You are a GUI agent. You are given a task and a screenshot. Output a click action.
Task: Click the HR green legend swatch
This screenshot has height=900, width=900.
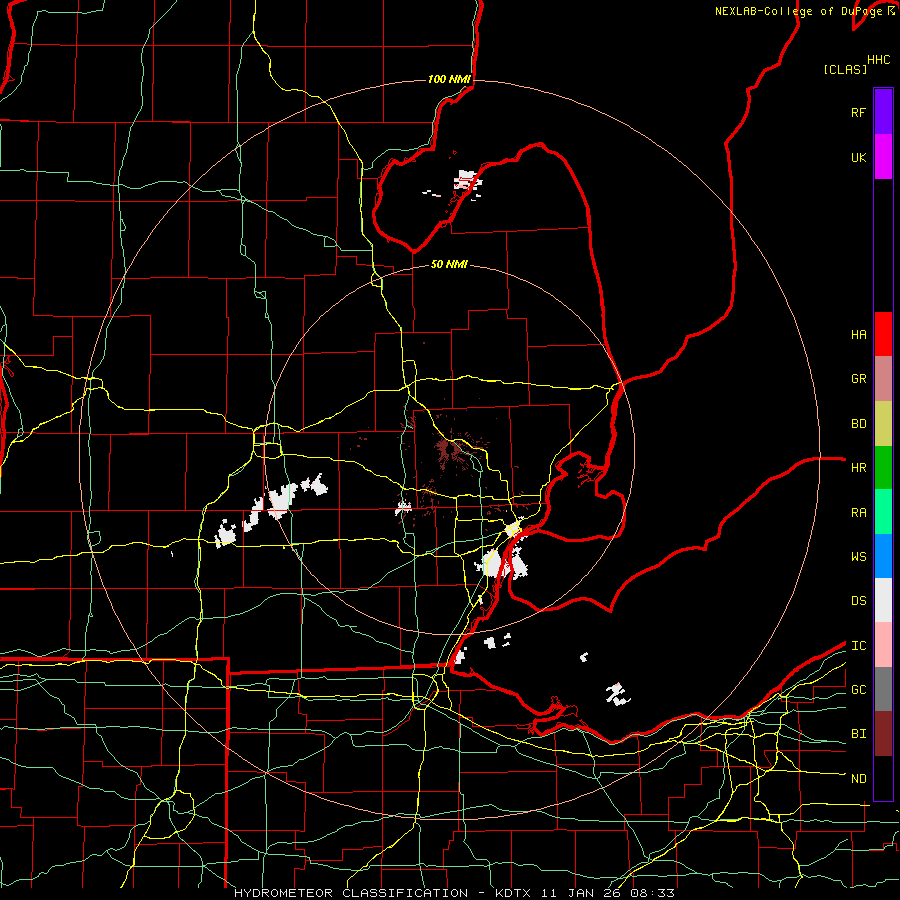pyautogui.click(x=883, y=468)
